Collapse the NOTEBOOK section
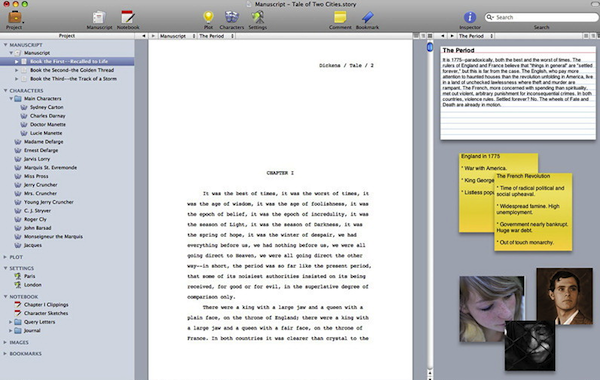 [x=5, y=296]
